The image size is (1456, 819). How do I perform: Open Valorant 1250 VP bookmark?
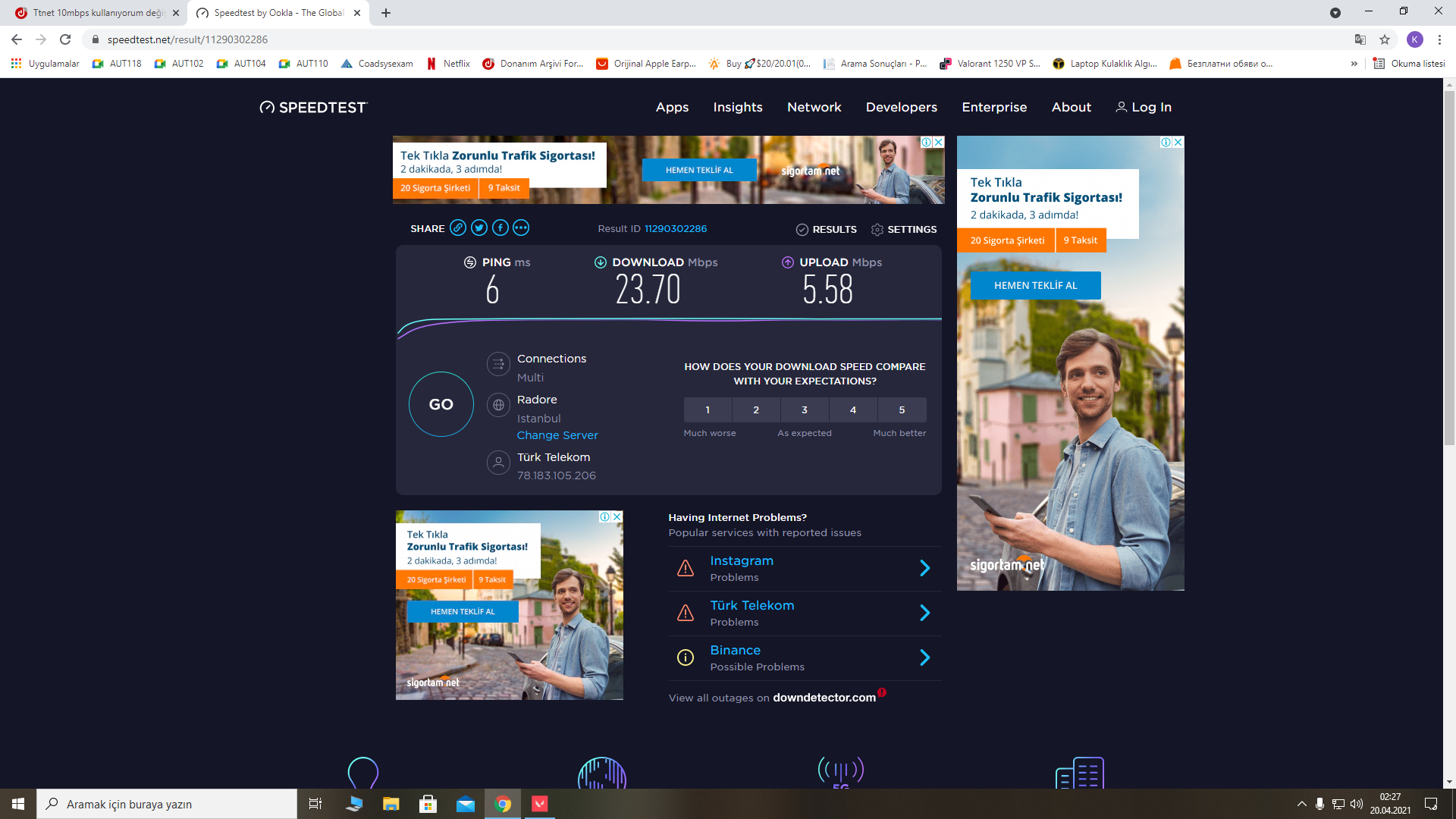990,64
